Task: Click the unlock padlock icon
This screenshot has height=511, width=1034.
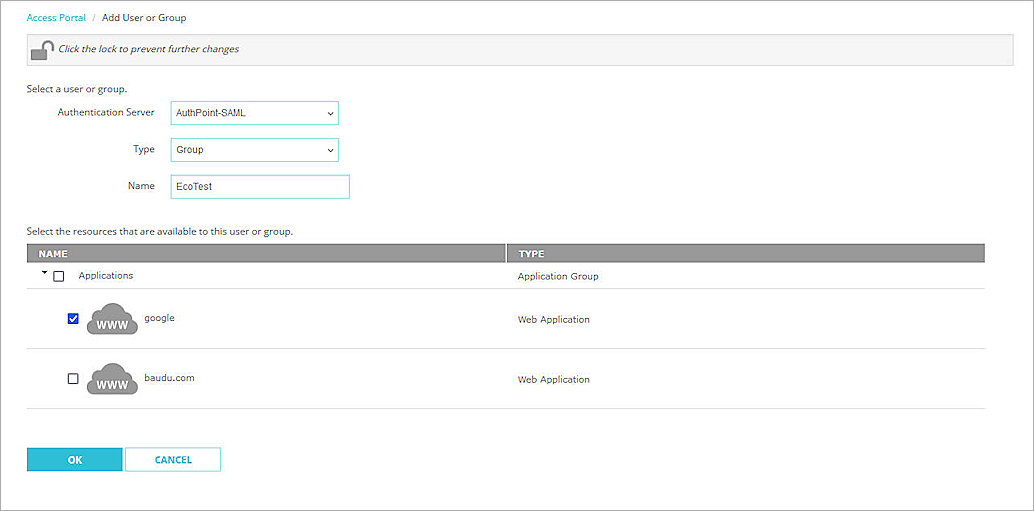Action: tap(42, 50)
